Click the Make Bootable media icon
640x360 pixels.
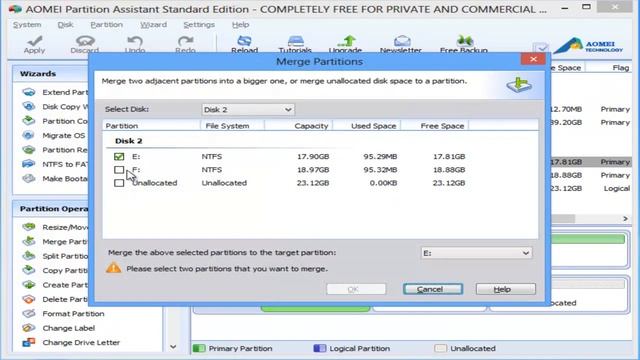pyautogui.click(x=29, y=178)
